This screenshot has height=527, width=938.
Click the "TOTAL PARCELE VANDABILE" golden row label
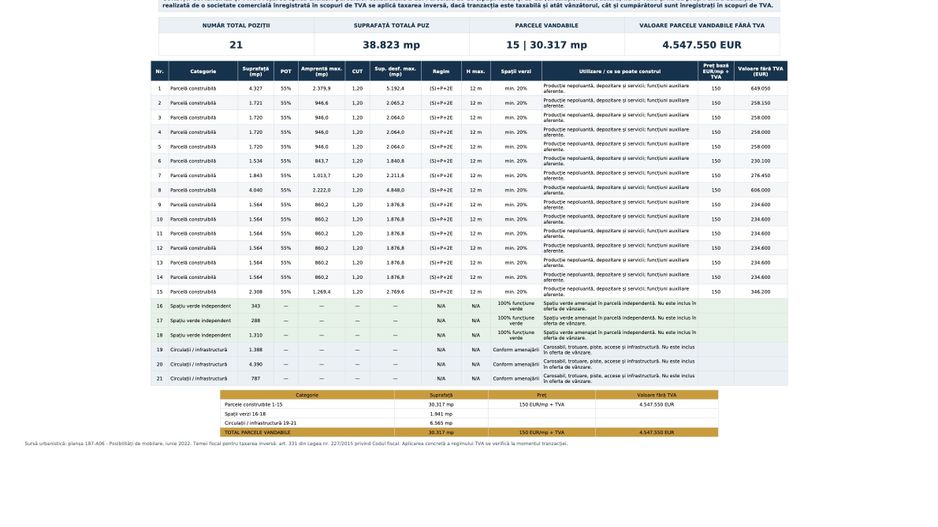(x=257, y=432)
